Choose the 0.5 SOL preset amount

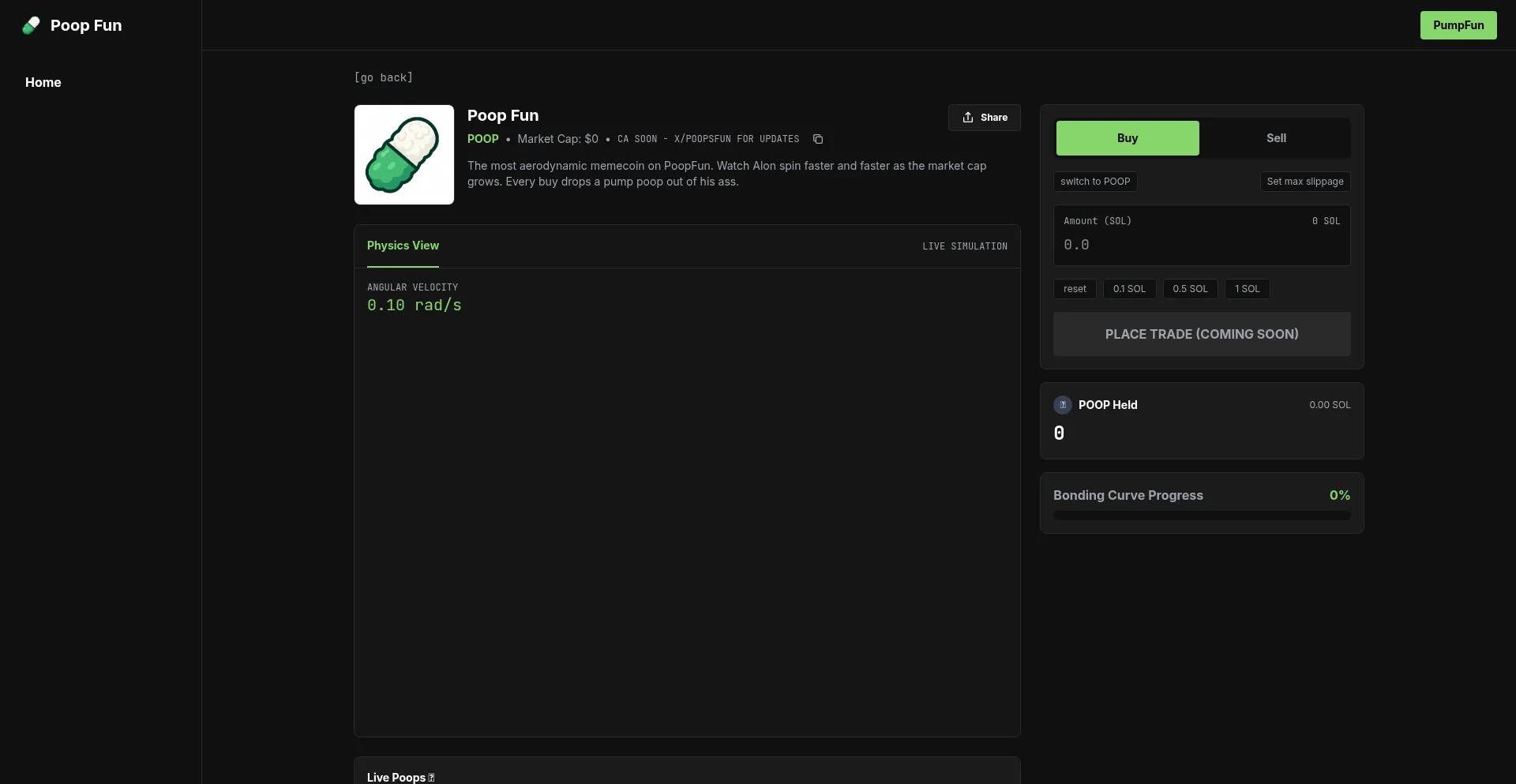(1190, 289)
